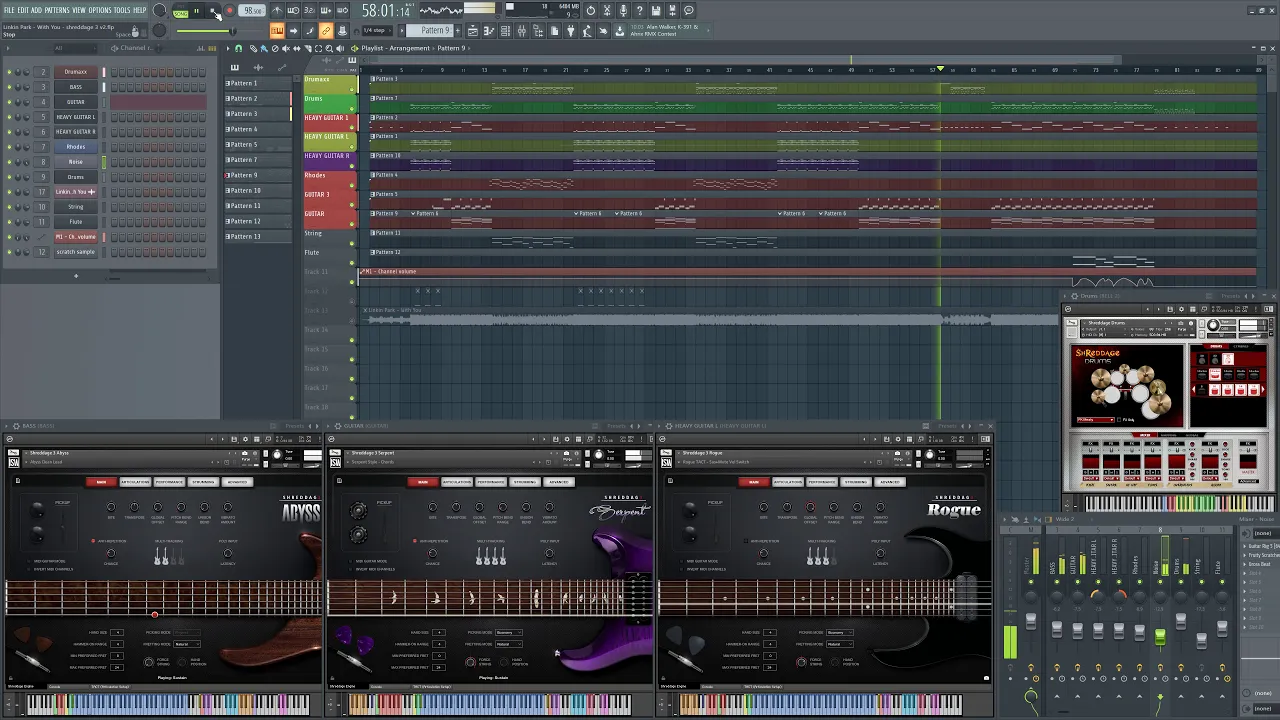Open the TOOLS menu
1280x720 pixels.
[122, 10]
